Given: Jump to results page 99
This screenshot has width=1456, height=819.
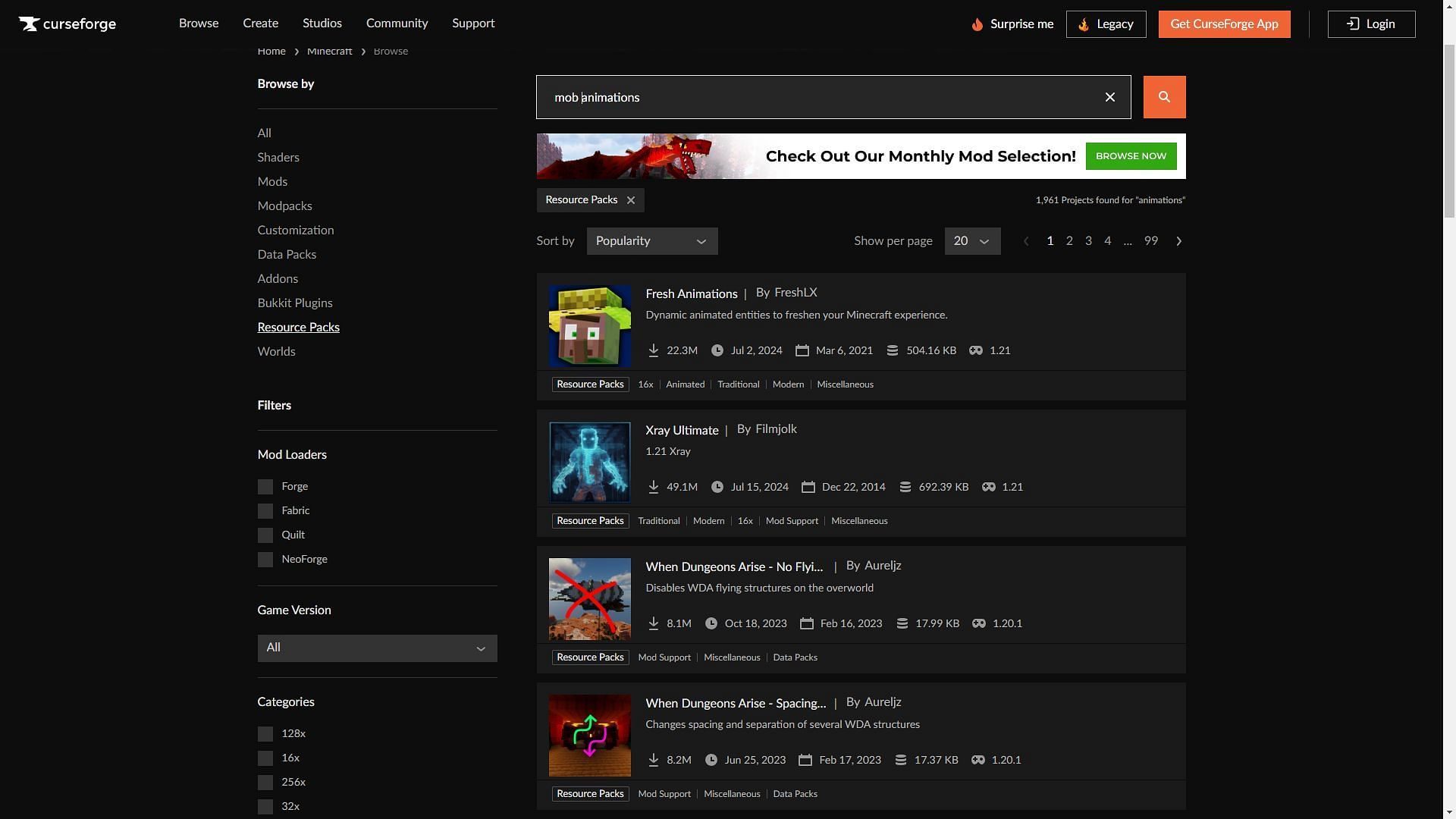Looking at the screenshot, I should 1150,241.
